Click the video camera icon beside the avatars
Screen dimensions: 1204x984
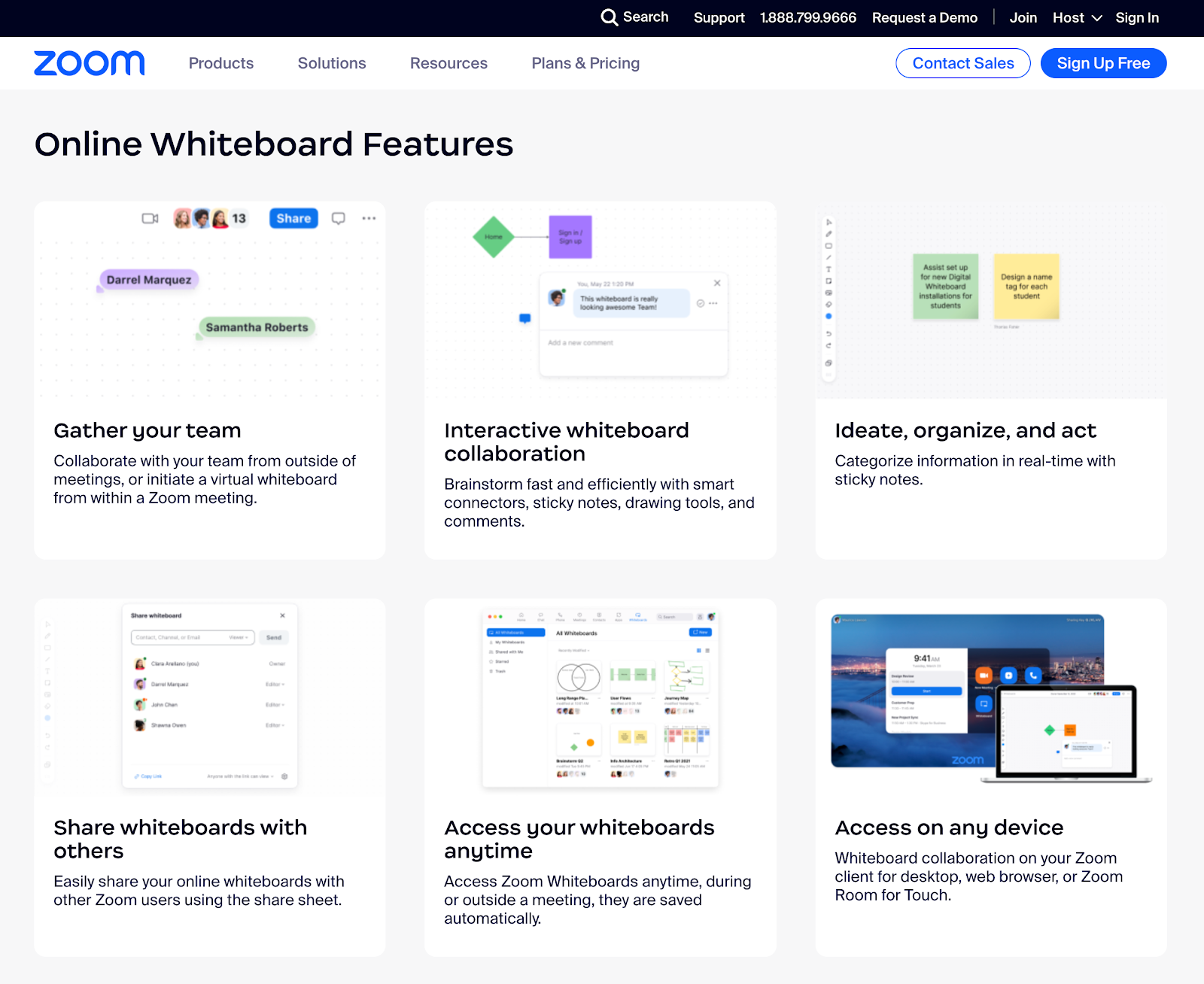(x=150, y=218)
